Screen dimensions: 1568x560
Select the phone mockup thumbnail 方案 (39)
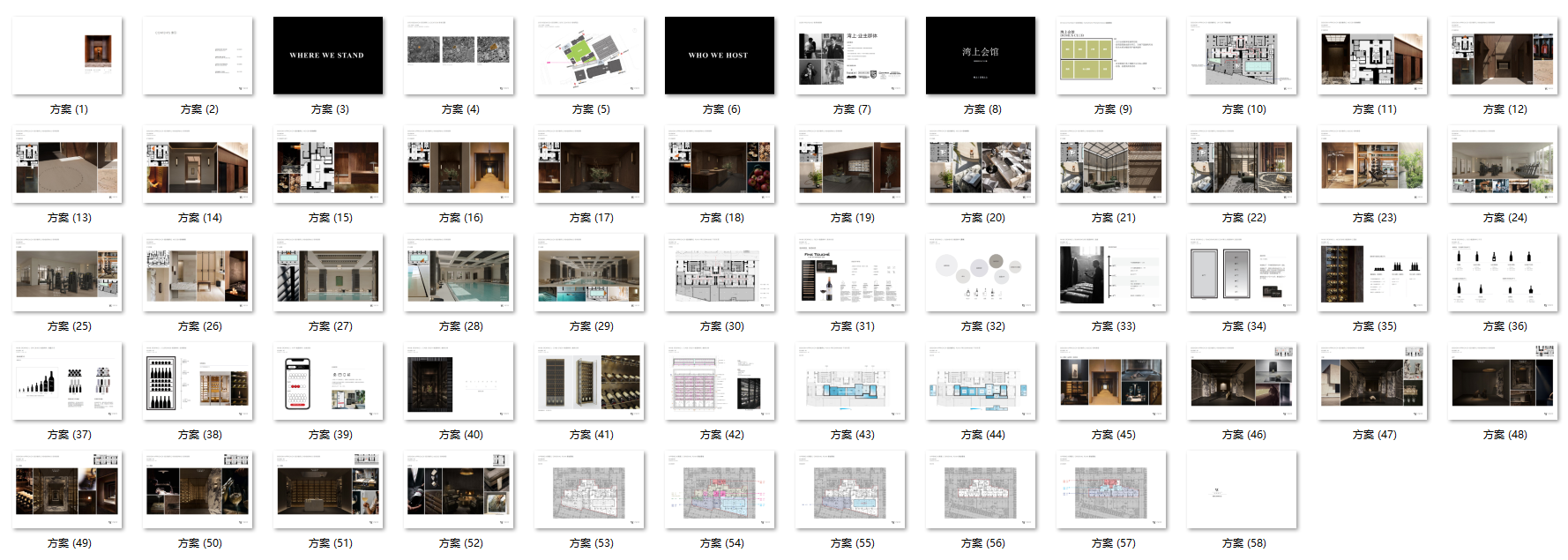tap(328, 381)
